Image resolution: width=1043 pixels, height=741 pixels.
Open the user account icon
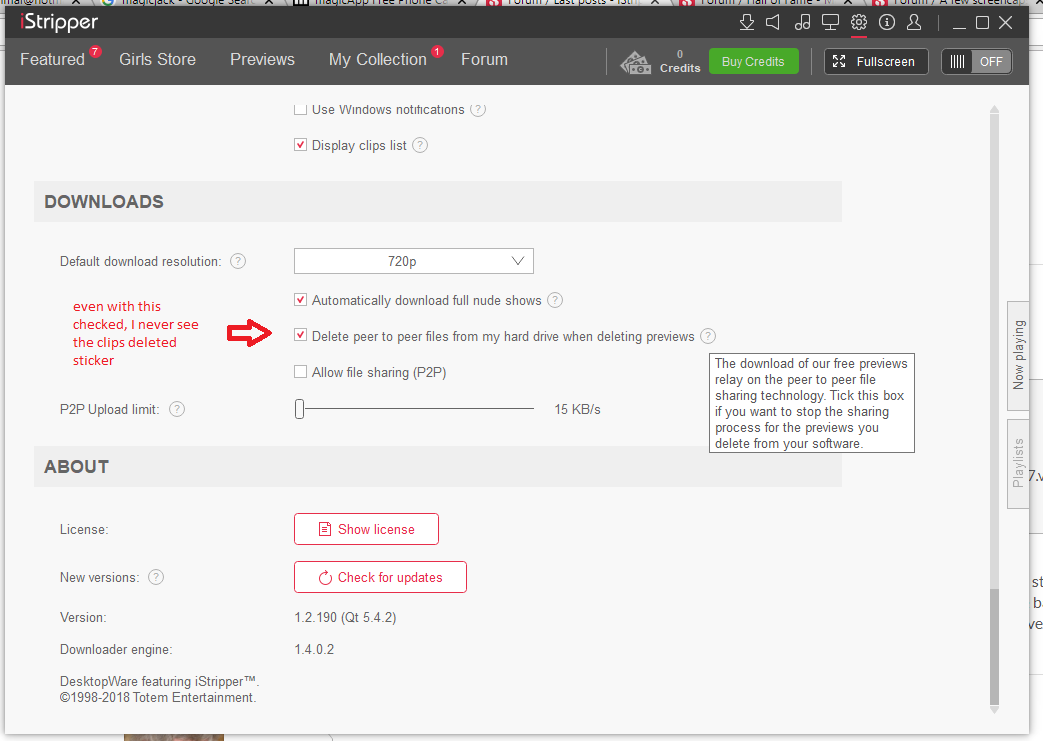[914, 23]
